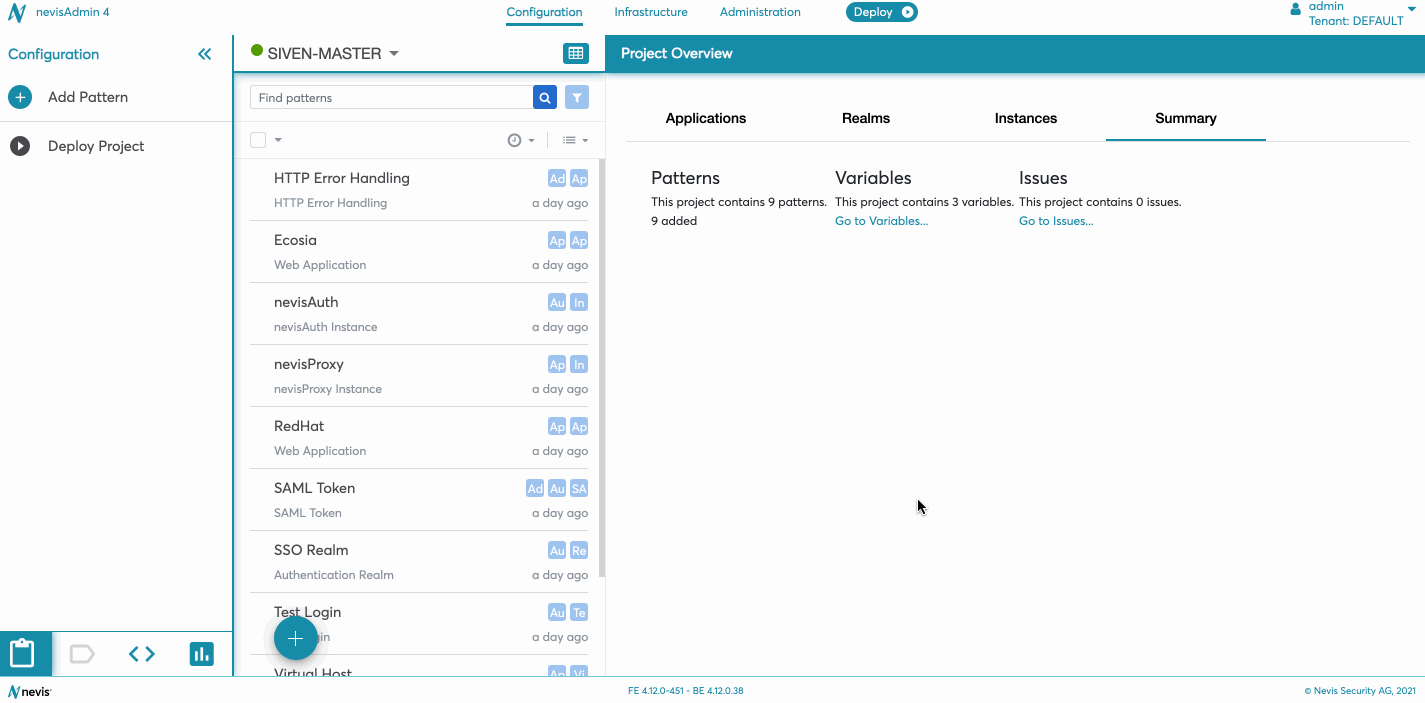The image size is (1425, 703).
Task: Click Re badge on SSO Realm row
Action: 579,551
